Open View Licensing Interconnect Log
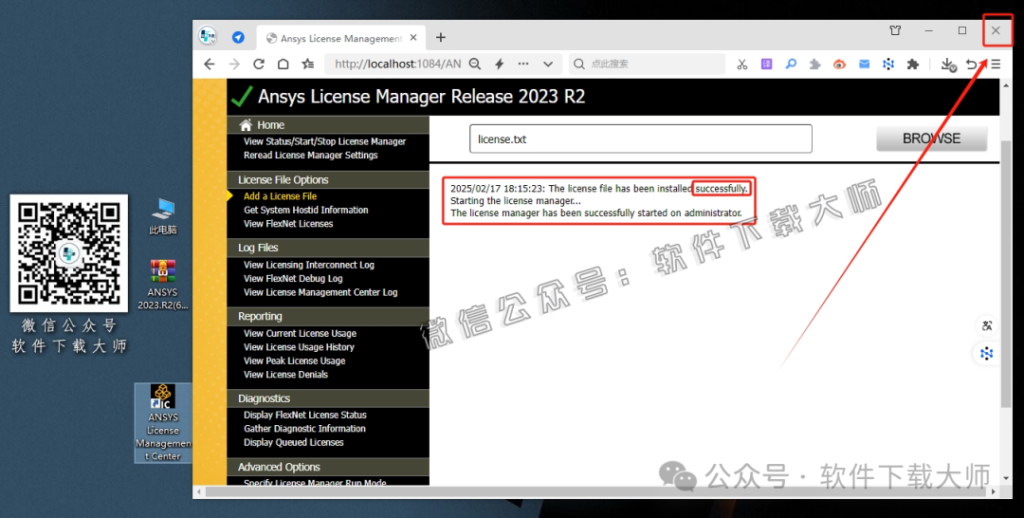Image resolution: width=1024 pixels, height=518 pixels. [x=309, y=265]
